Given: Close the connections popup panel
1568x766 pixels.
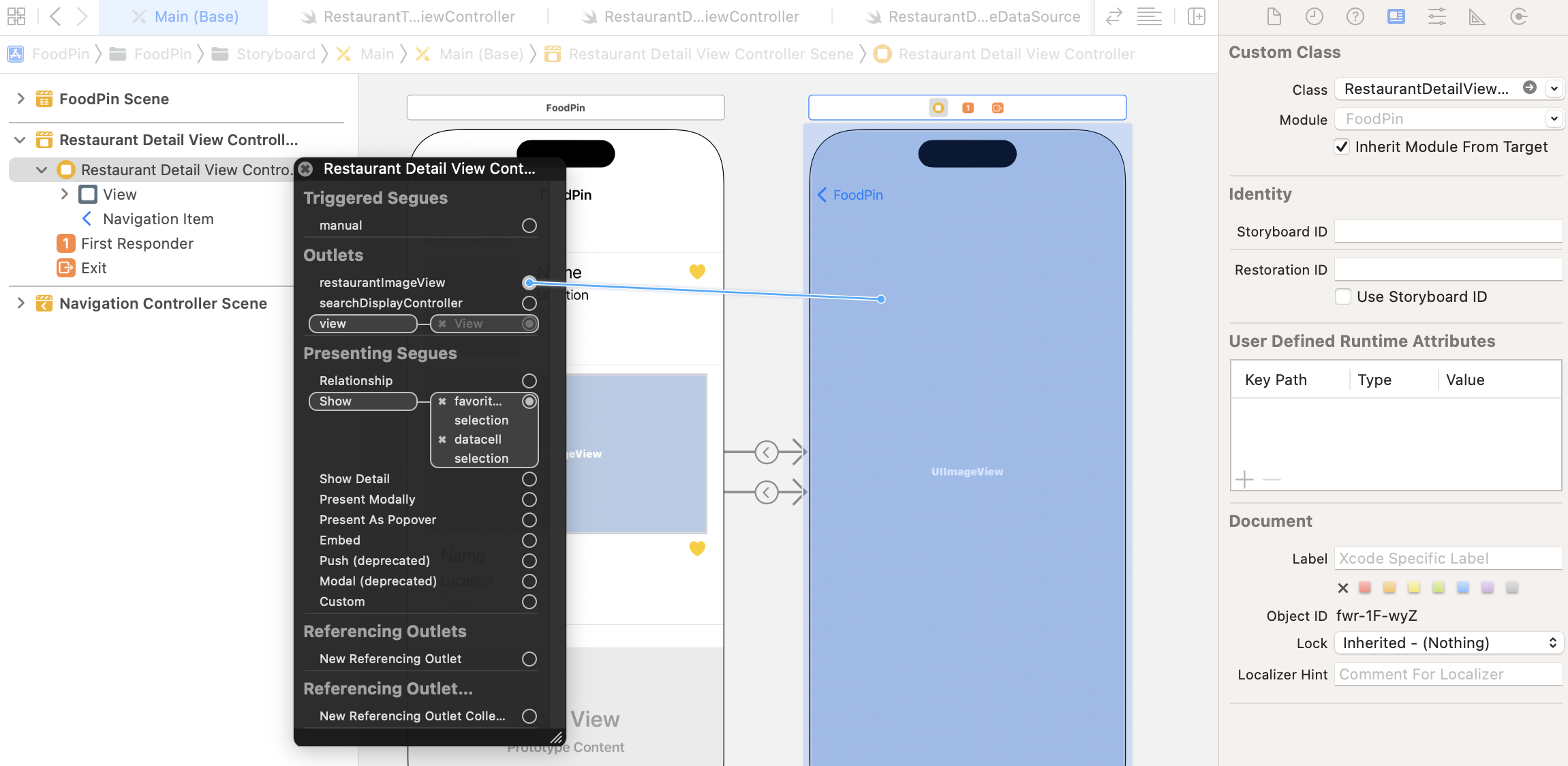Looking at the screenshot, I should point(306,168).
